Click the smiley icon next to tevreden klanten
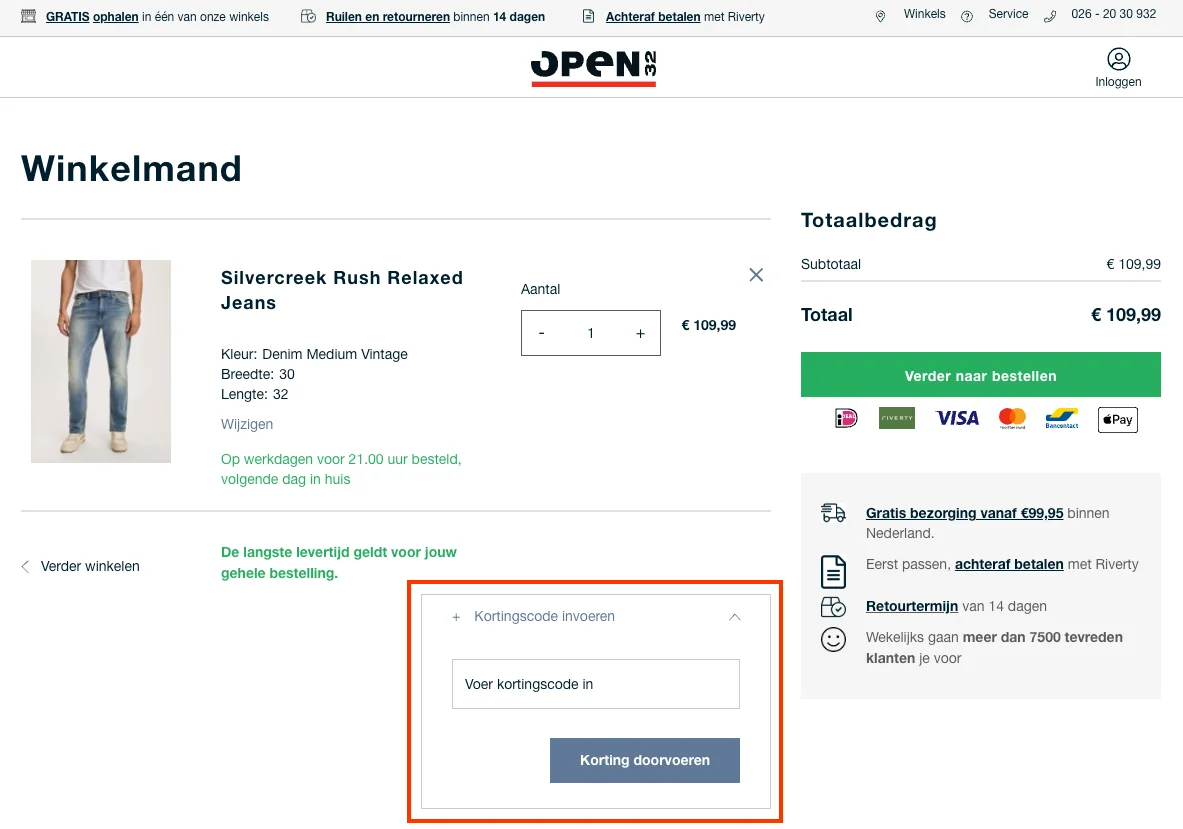This screenshot has height=829, width=1183. (x=833, y=639)
